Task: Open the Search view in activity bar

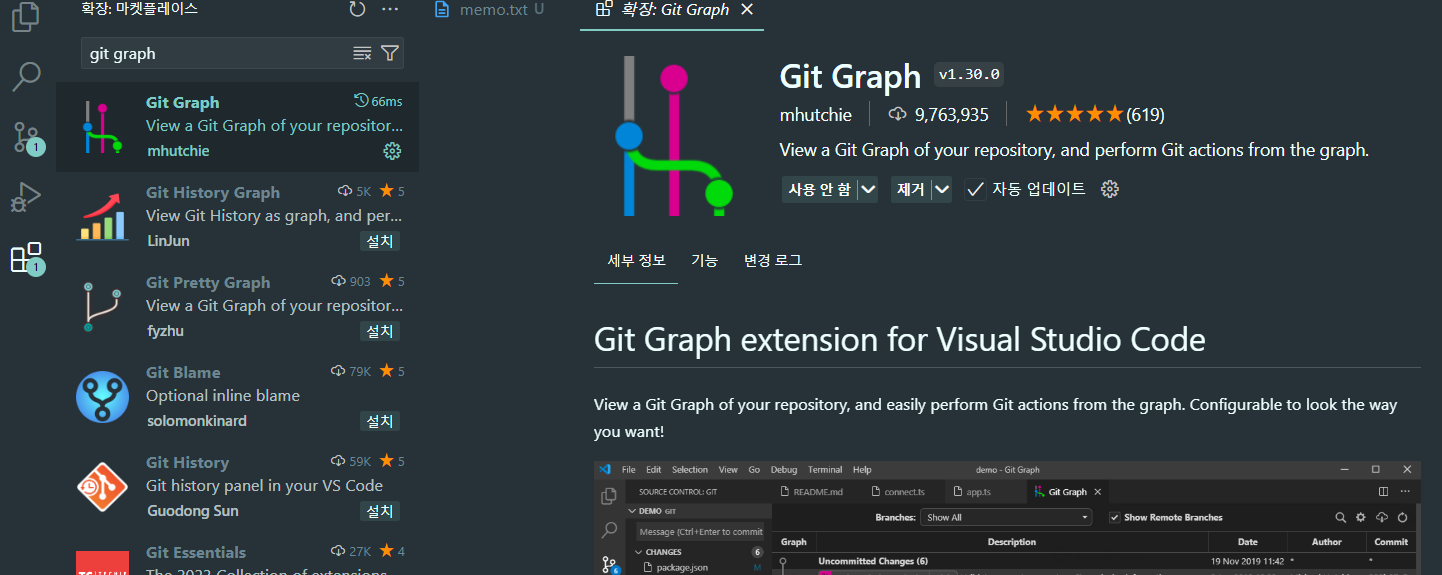Action: [26, 76]
